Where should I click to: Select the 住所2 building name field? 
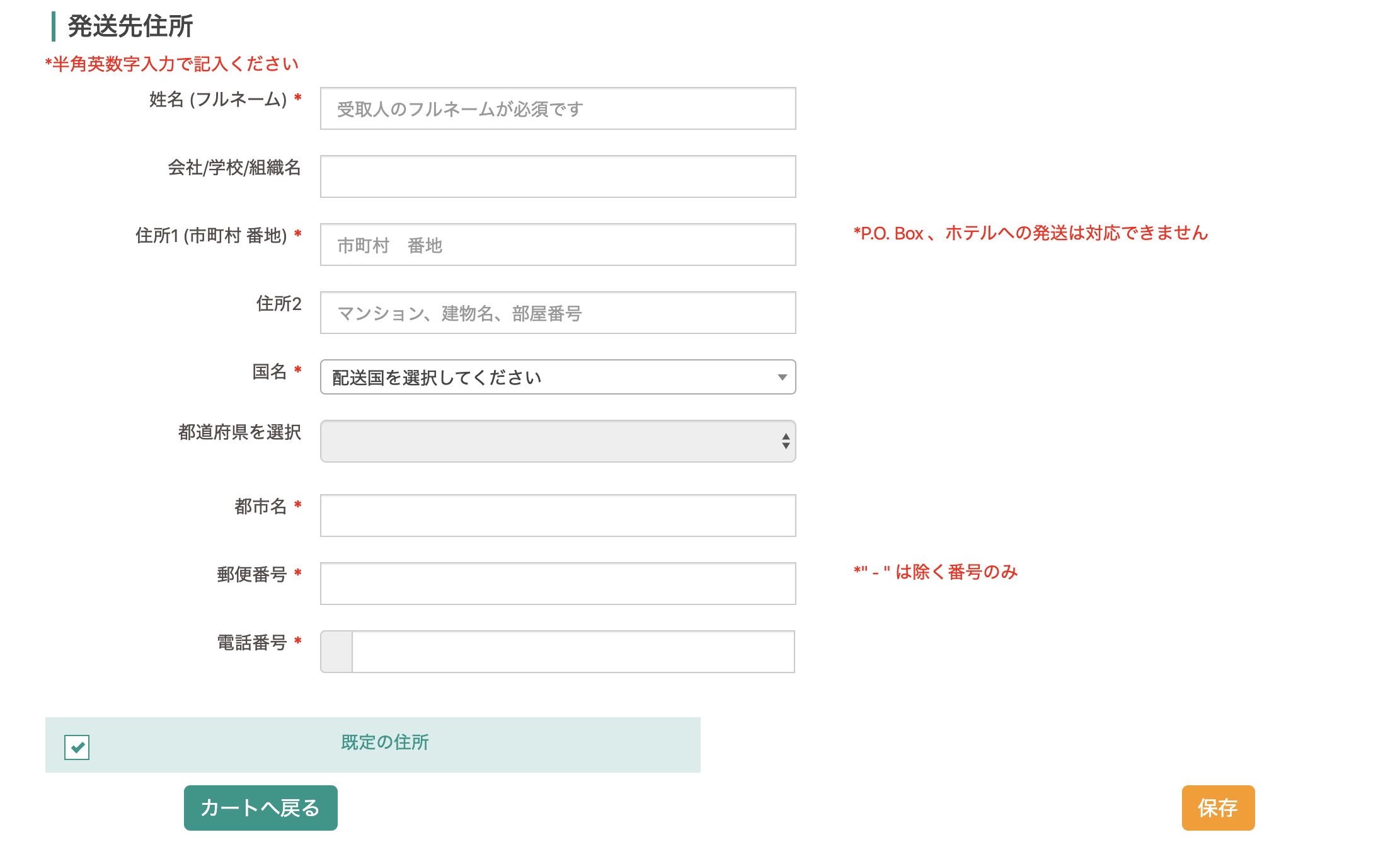pos(558,313)
